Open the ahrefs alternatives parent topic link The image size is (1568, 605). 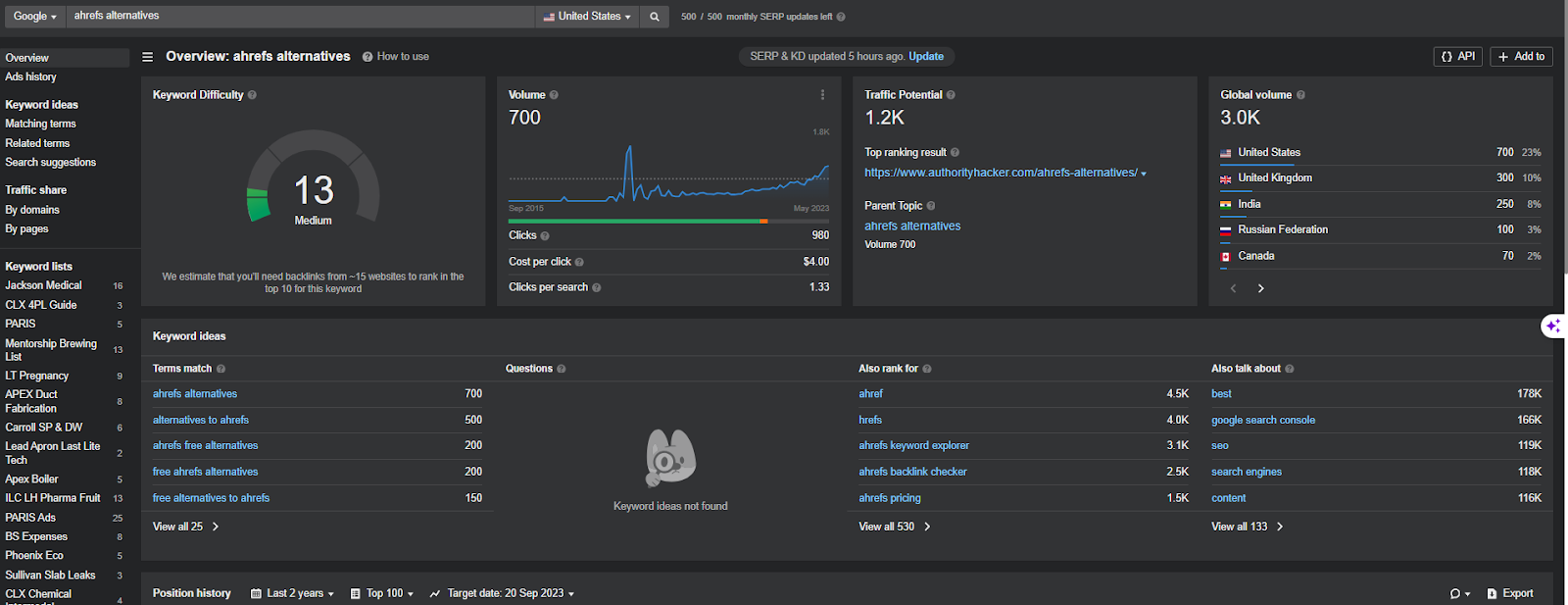[912, 227]
